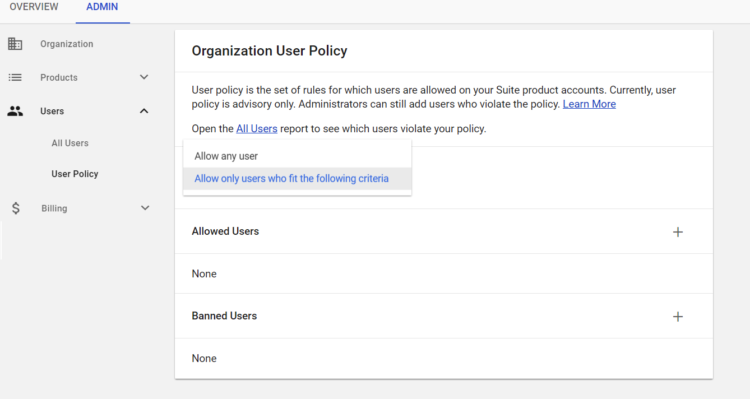This screenshot has width=750, height=399.
Task: Add a banned user with plus icon
Action: pos(678,317)
